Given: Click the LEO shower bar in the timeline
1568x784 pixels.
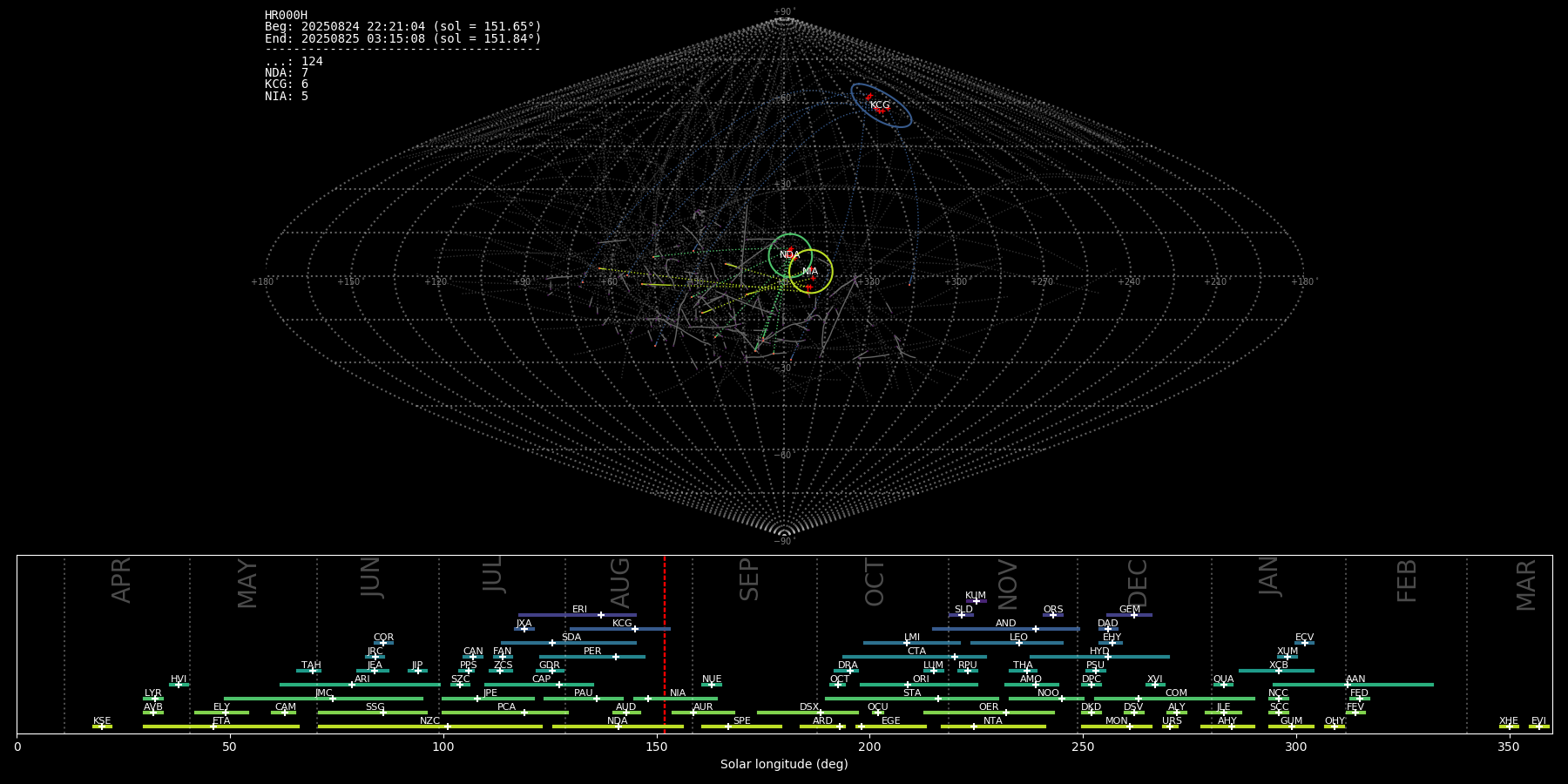Looking at the screenshot, I should 1017,643.
